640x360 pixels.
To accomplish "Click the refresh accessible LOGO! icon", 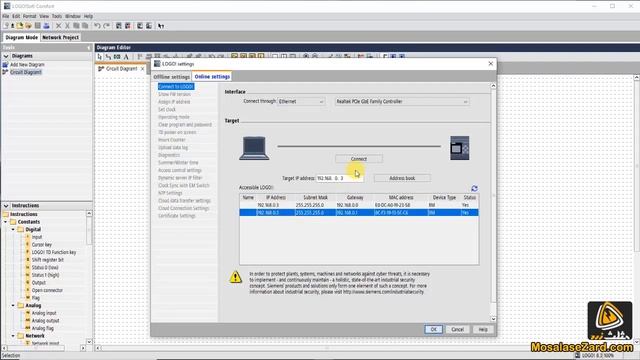I will [474, 188].
